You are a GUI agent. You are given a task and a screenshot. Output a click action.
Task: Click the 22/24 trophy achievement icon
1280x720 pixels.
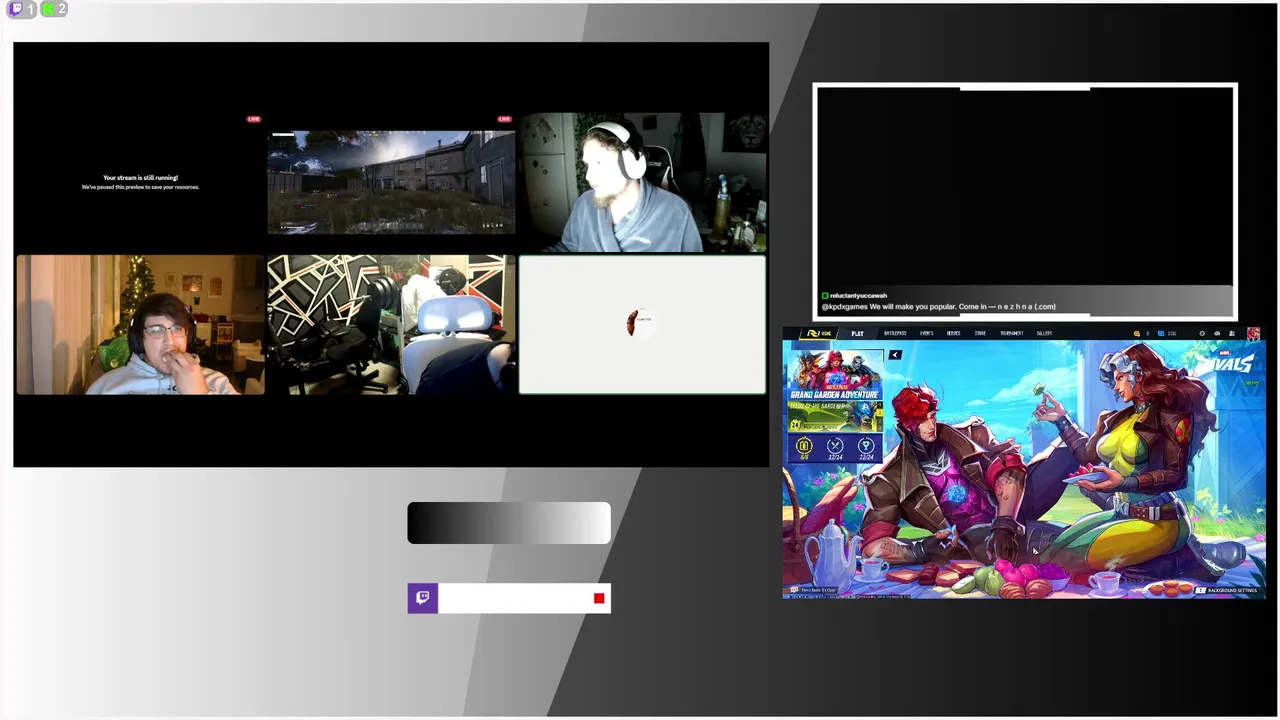tap(866, 448)
